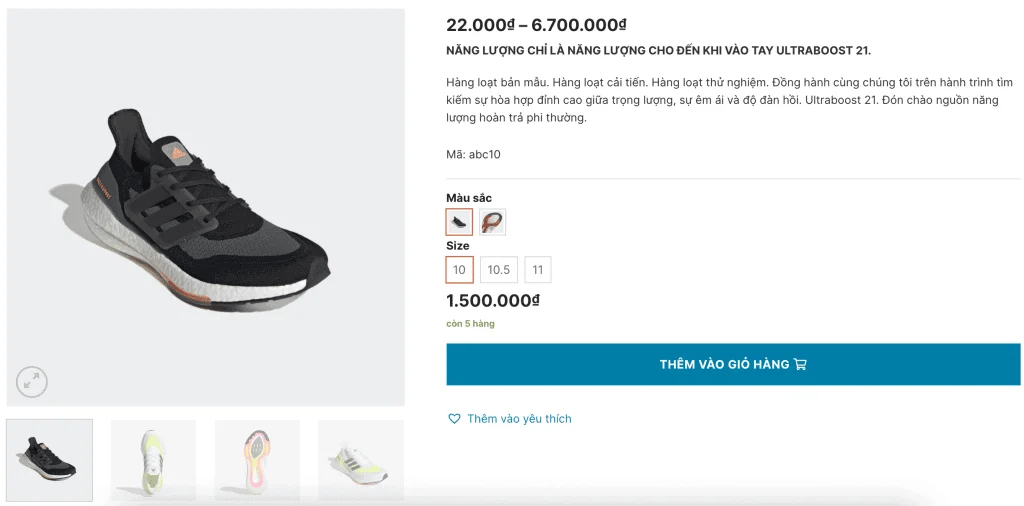Click the main black Ultraboost product image

pyautogui.click(x=206, y=207)
